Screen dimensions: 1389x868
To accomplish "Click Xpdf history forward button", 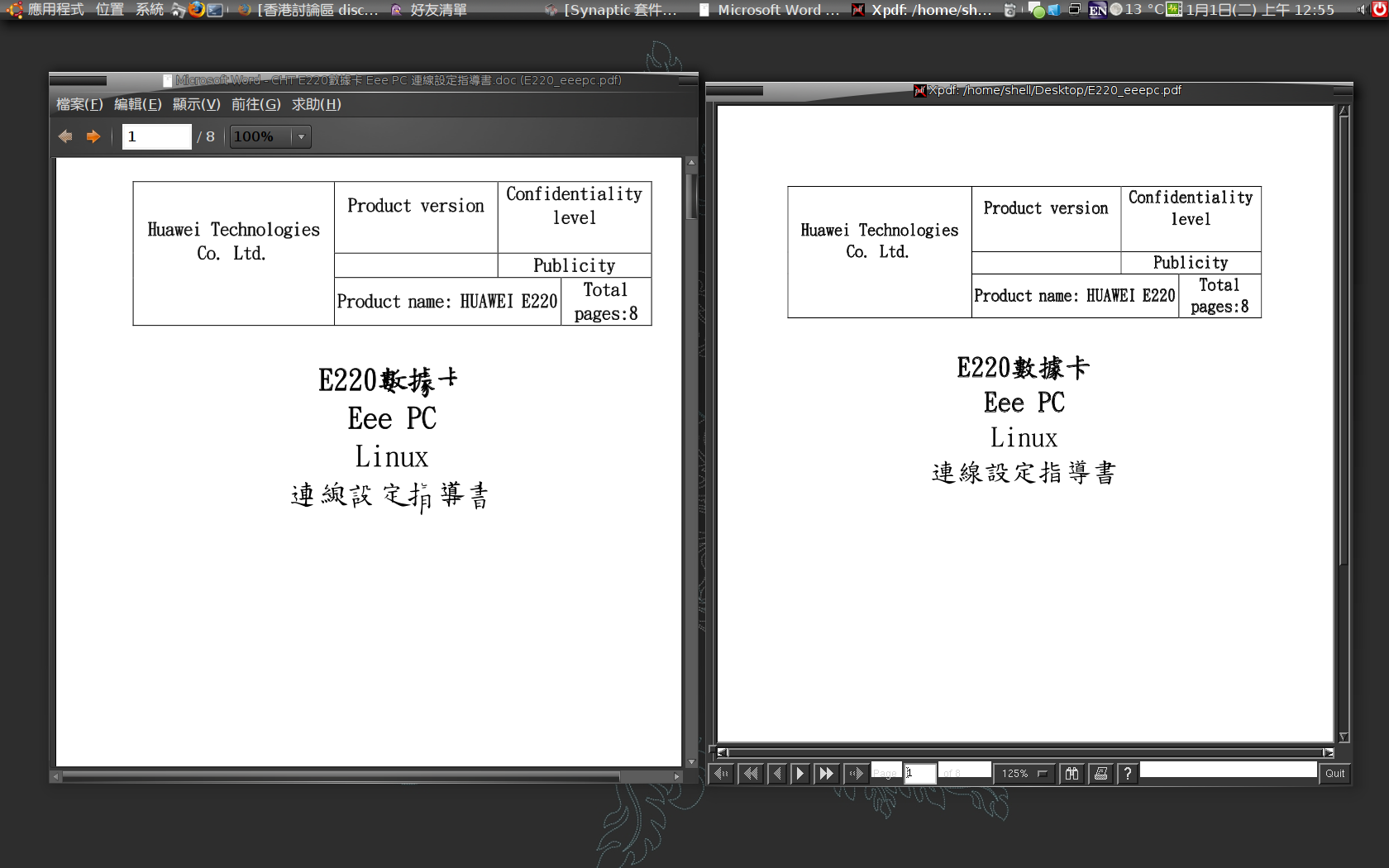I will (x=856, y=774).
